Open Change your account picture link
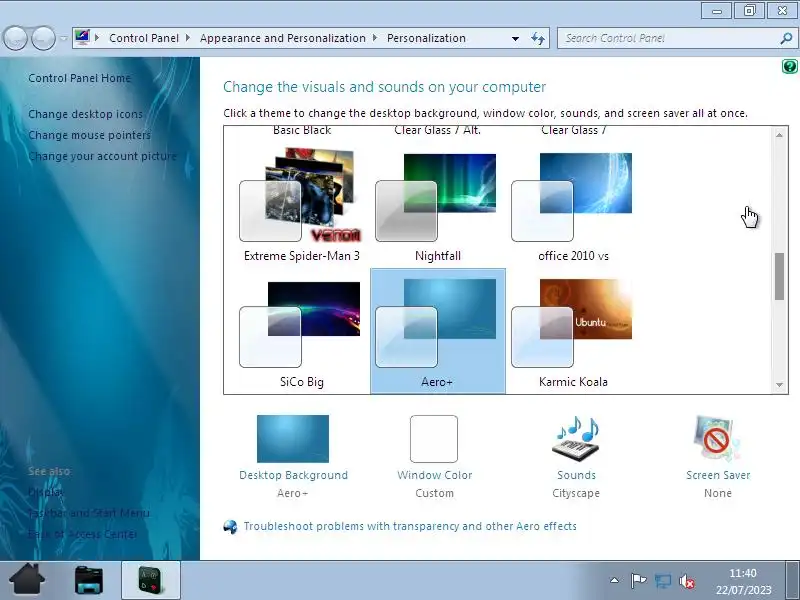Screen dimensions: 800x600 (x=103, y=156)
